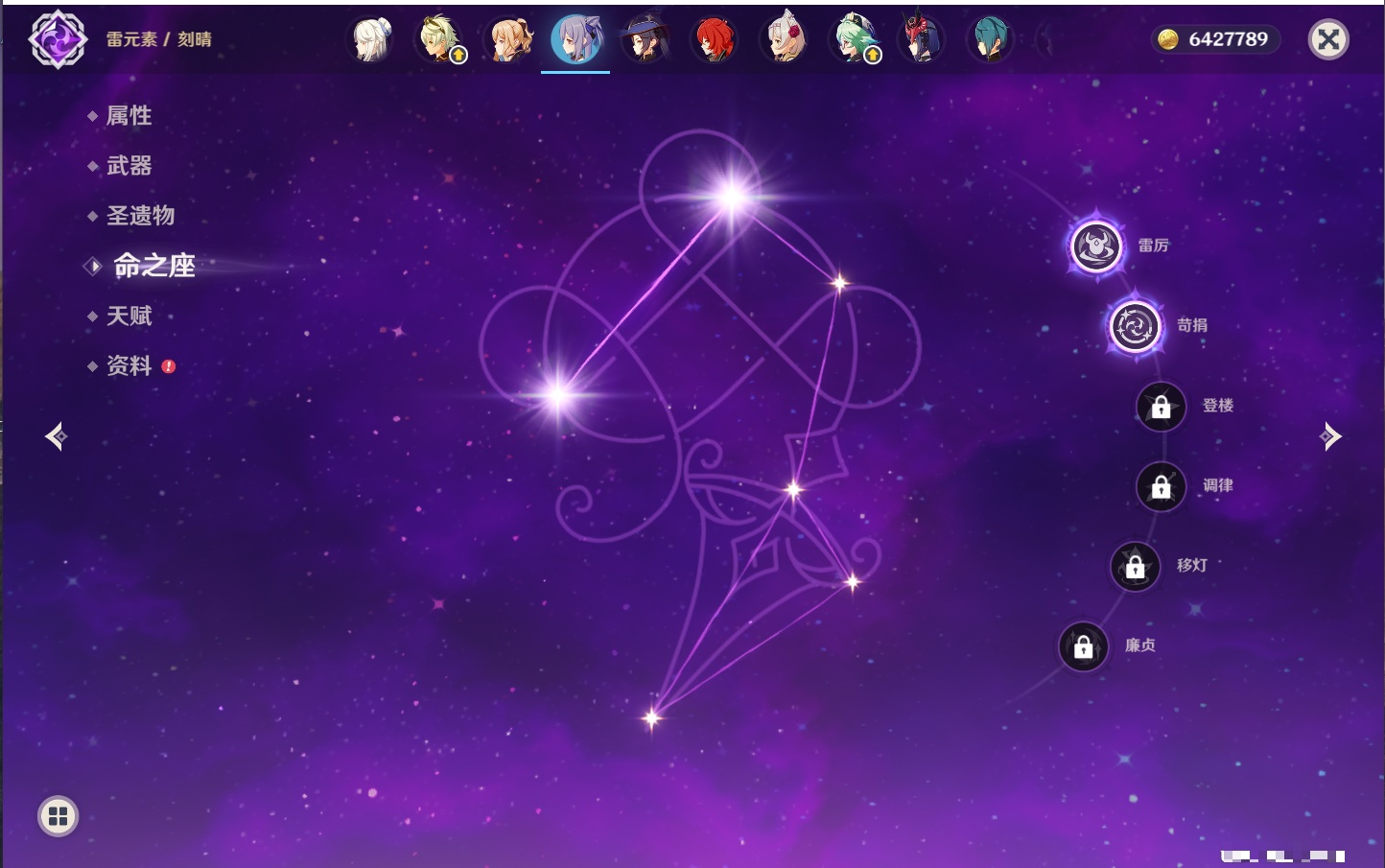Click the 调律 constellation name label
The width and height of the screenshot is (1385, 868).
1218,485
